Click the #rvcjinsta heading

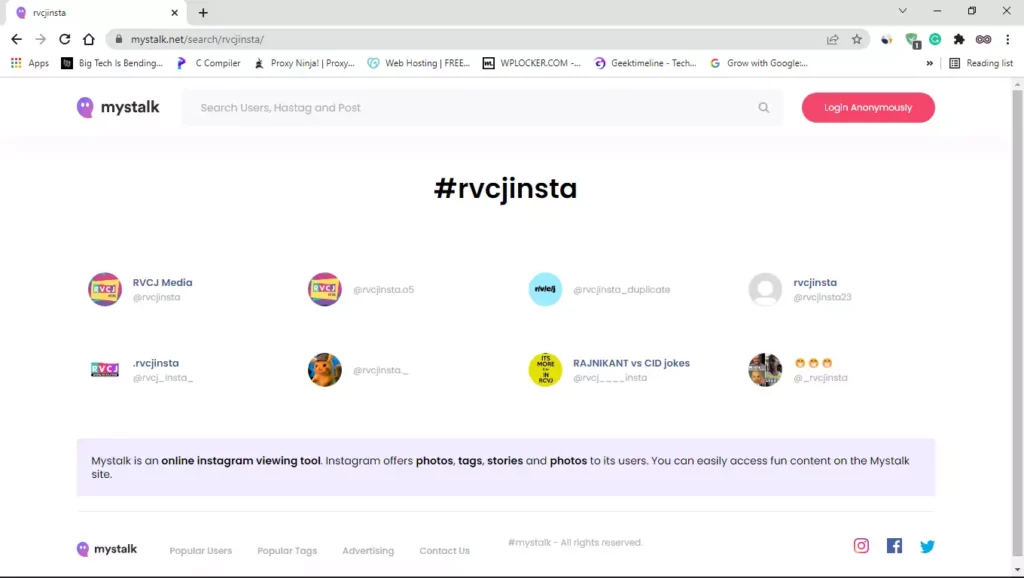(505, 189)
